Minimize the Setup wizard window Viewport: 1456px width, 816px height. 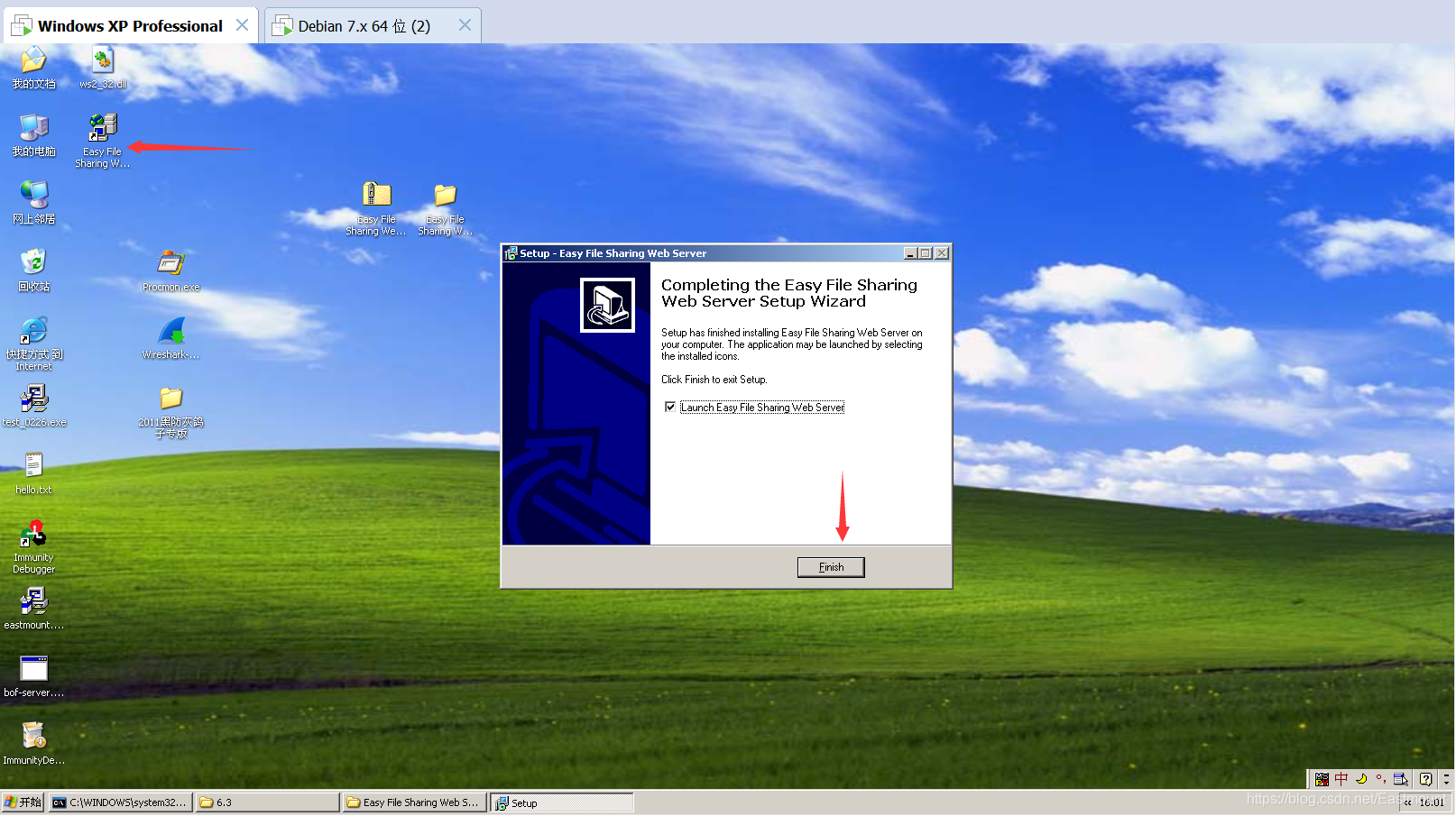910,253
